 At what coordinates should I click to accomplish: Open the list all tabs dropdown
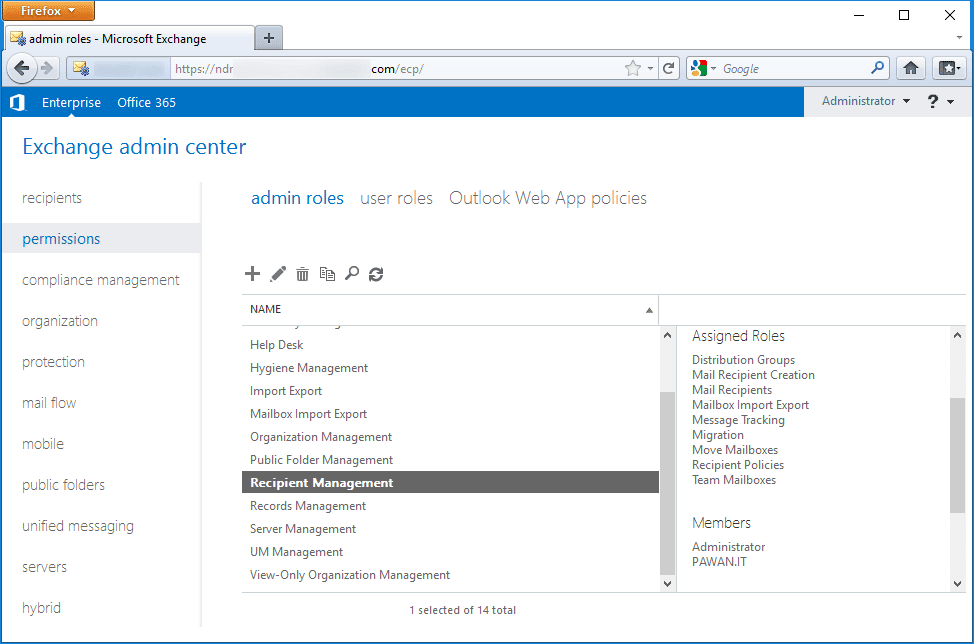point(959,38)
